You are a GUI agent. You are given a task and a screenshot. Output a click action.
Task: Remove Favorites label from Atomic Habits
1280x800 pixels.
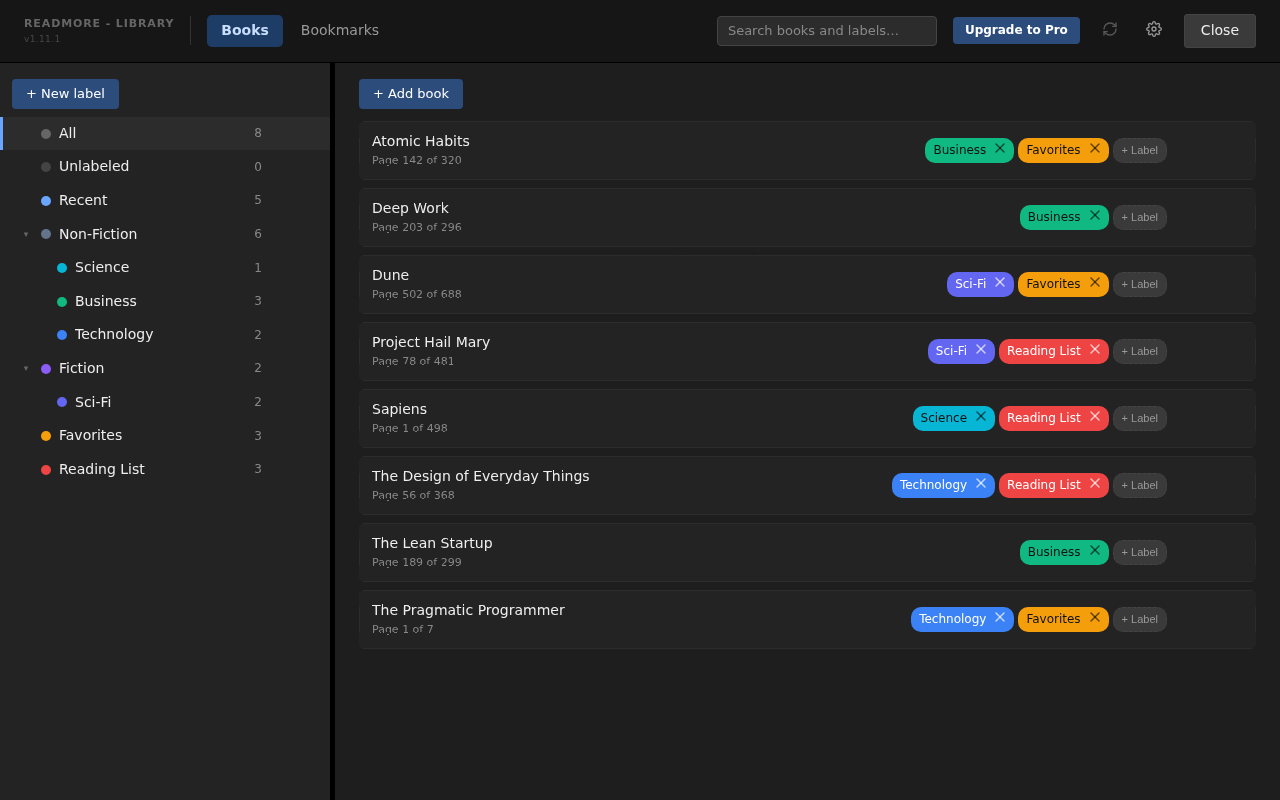[x=1095, y=149]
